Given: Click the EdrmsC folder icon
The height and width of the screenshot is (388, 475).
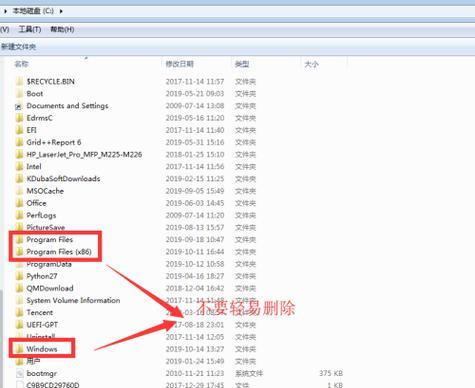Looking at the screenshot, I should pos(20,118).
